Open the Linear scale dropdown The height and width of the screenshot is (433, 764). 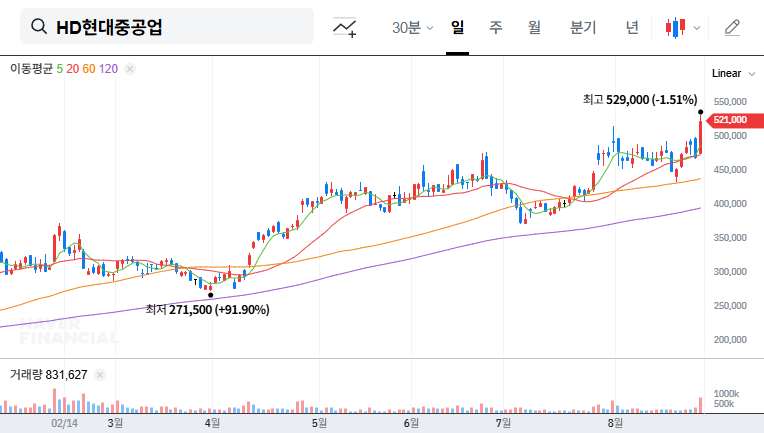(x=733, y=74)
